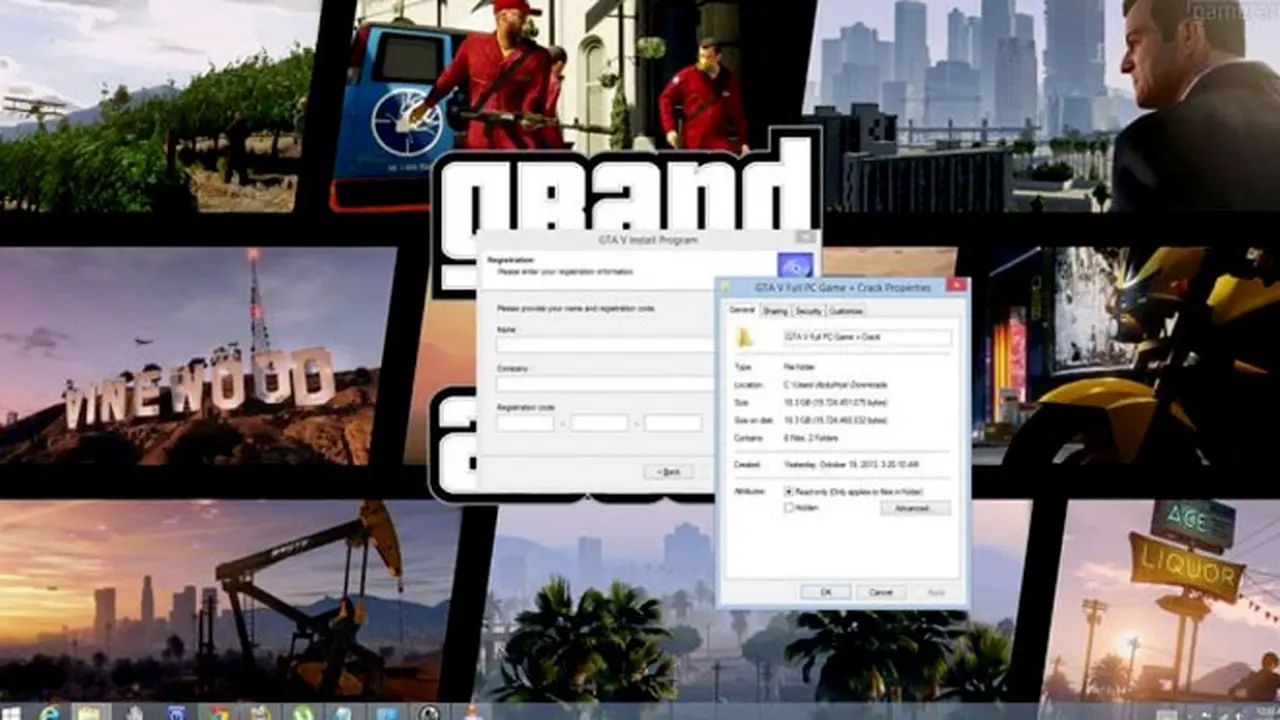Image resolution: width=1280 pixels, height=720 pixels.
Task: Click the large folder icon in Properties
Action: tap(743, 338)
